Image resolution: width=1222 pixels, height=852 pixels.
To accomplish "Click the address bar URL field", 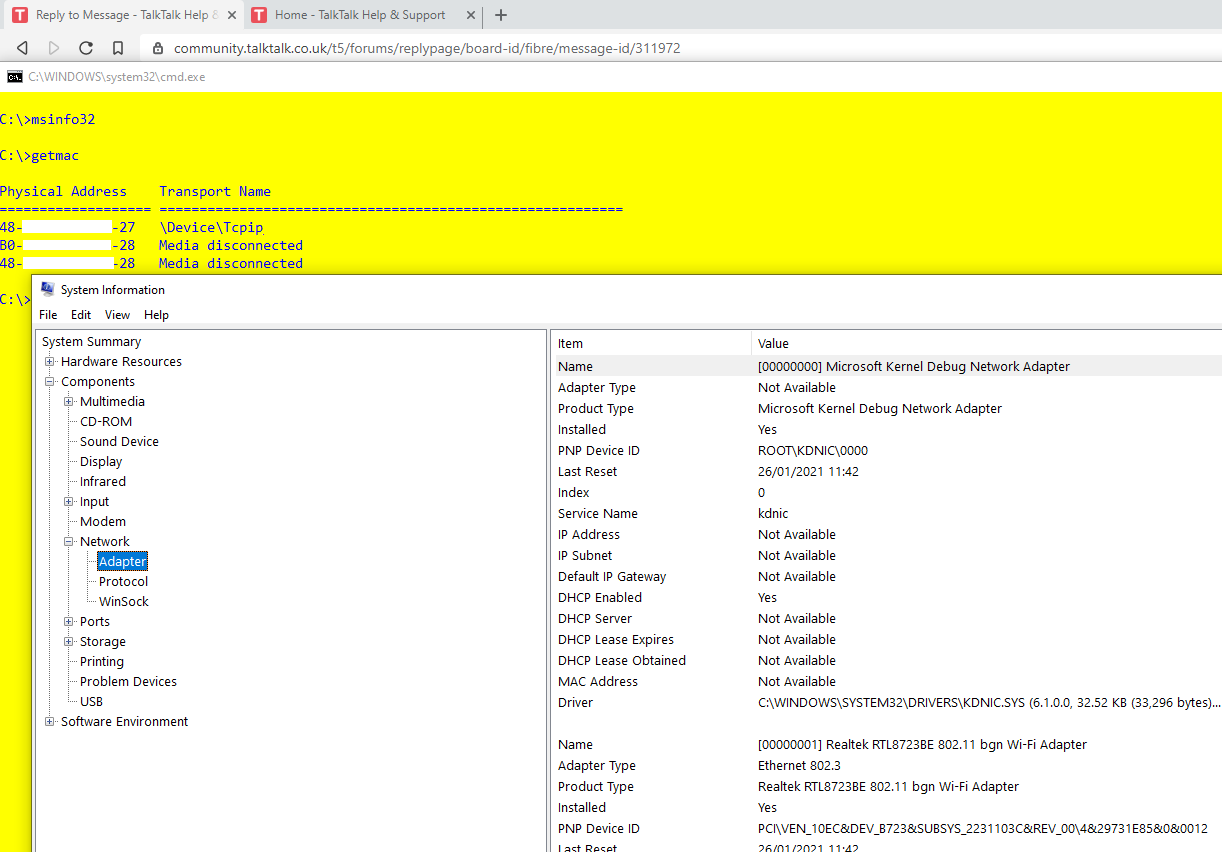I will click(427, 48).
